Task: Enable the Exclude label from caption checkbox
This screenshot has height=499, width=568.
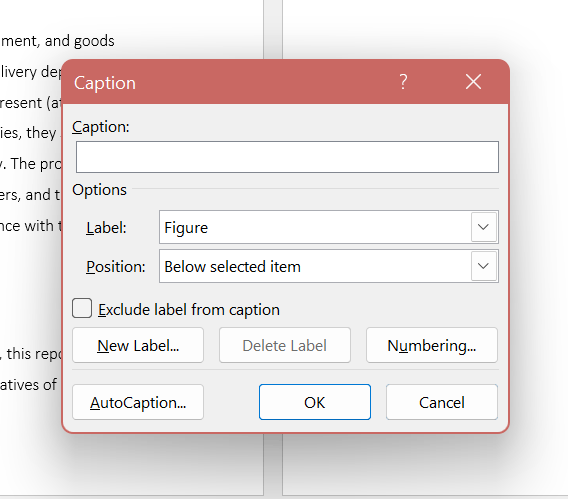Action: tap(82, 309)
